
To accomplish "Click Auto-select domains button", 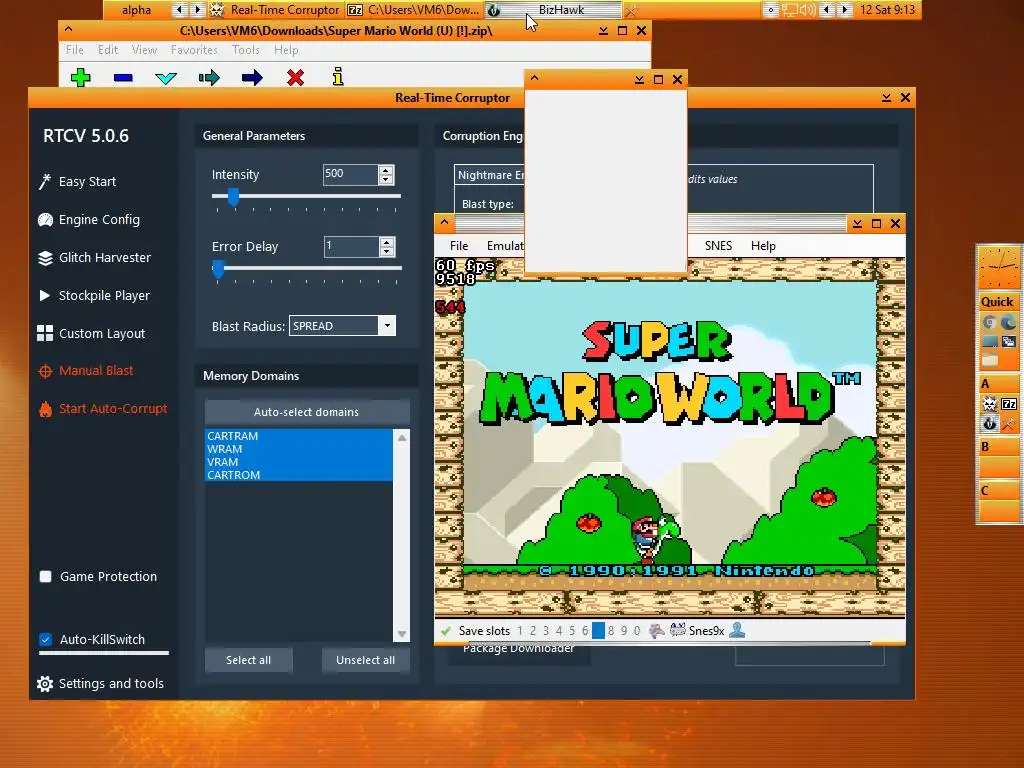I will click(x=307, y=412).
